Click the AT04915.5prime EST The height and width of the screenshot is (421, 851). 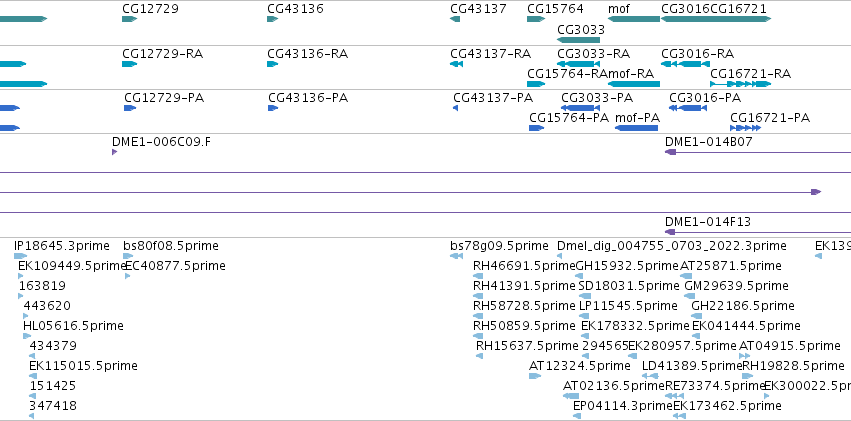[x=745, y=356]
